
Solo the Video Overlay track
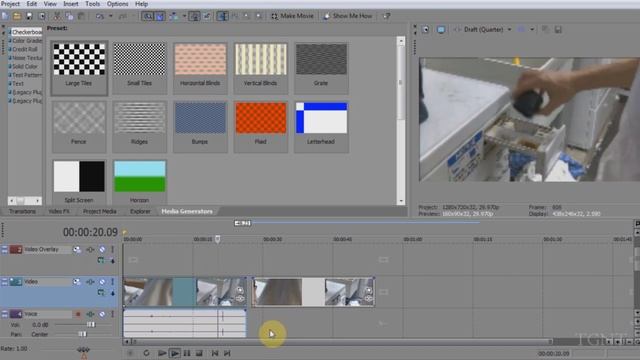tap(112, 249)
